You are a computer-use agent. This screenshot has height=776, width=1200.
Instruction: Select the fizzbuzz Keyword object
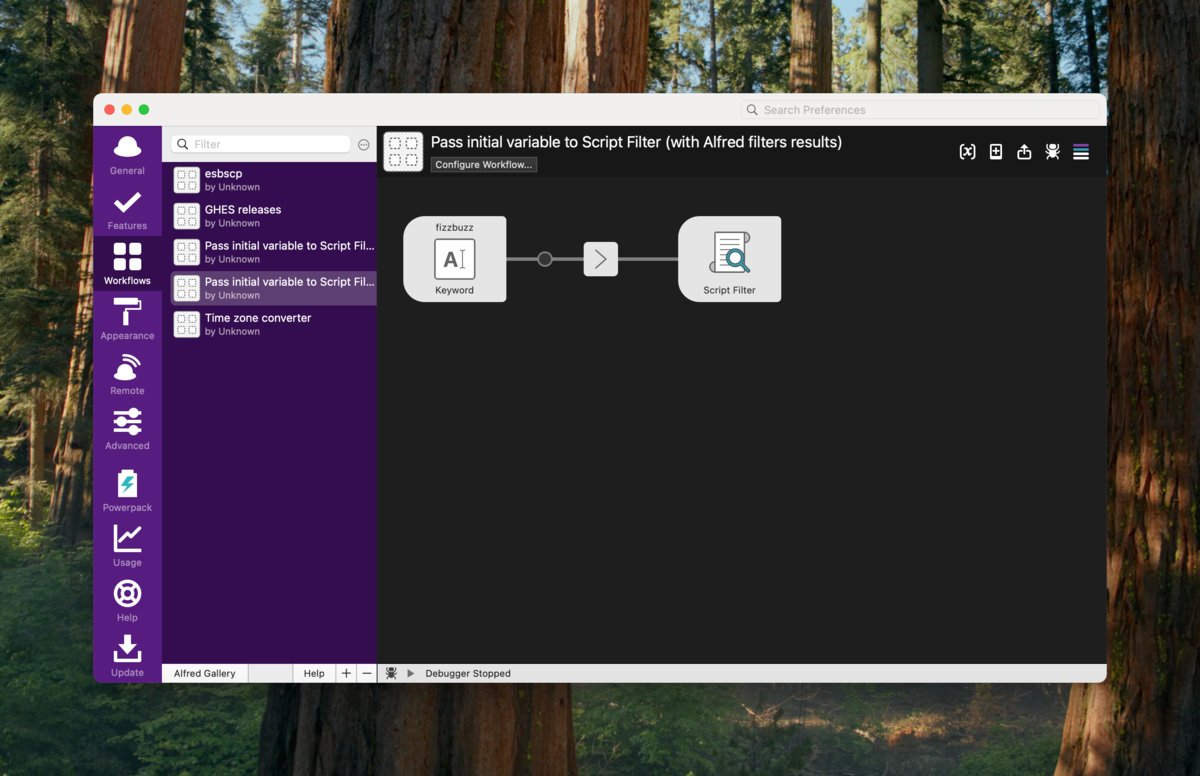(x=455, y=259)
